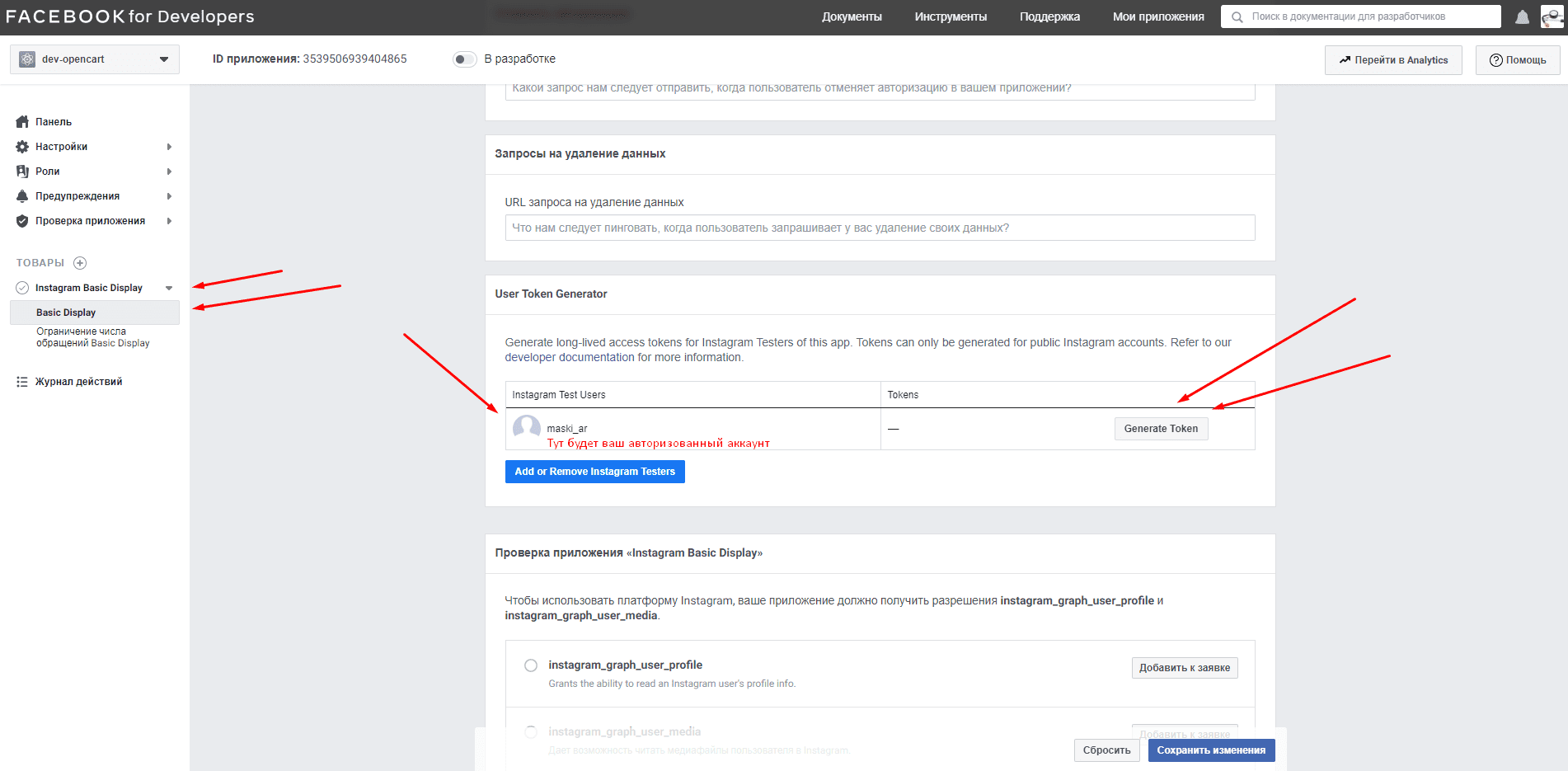
Task: Add a product with the plus icon
Action: [80, 263]
